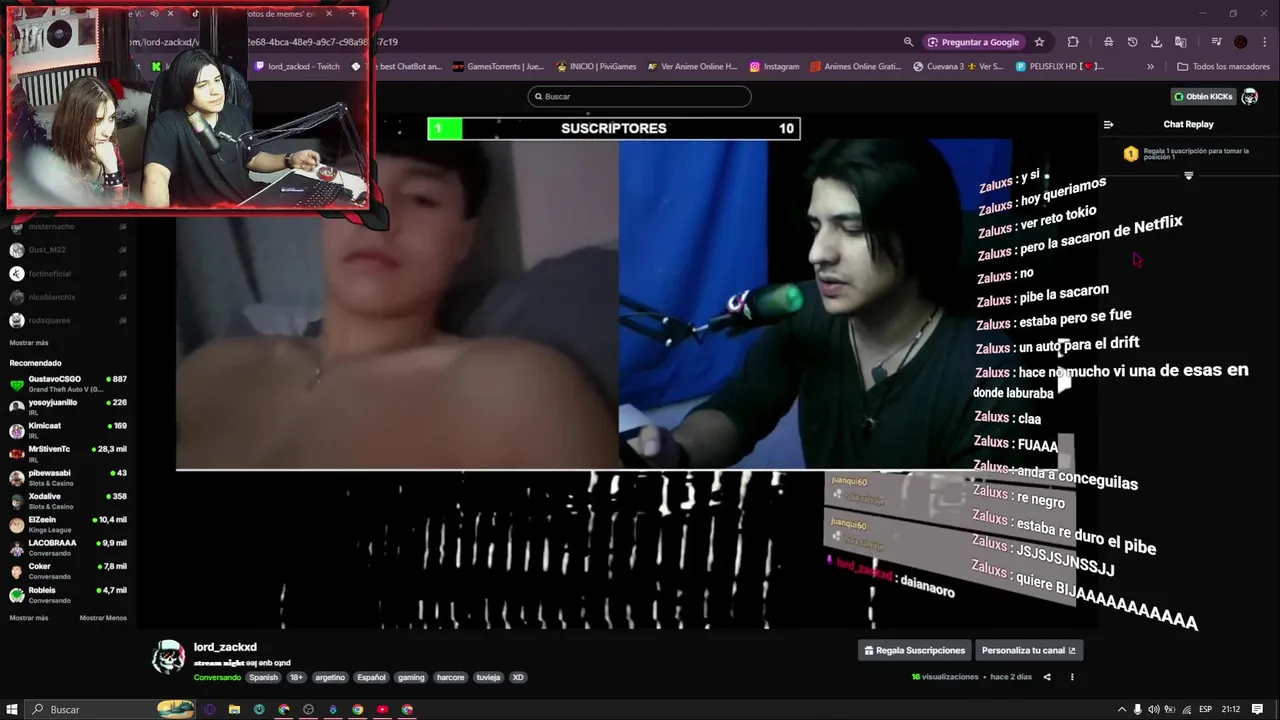
Task: Click Mostrar Menos under recommended channels
Action: (103, 618)
